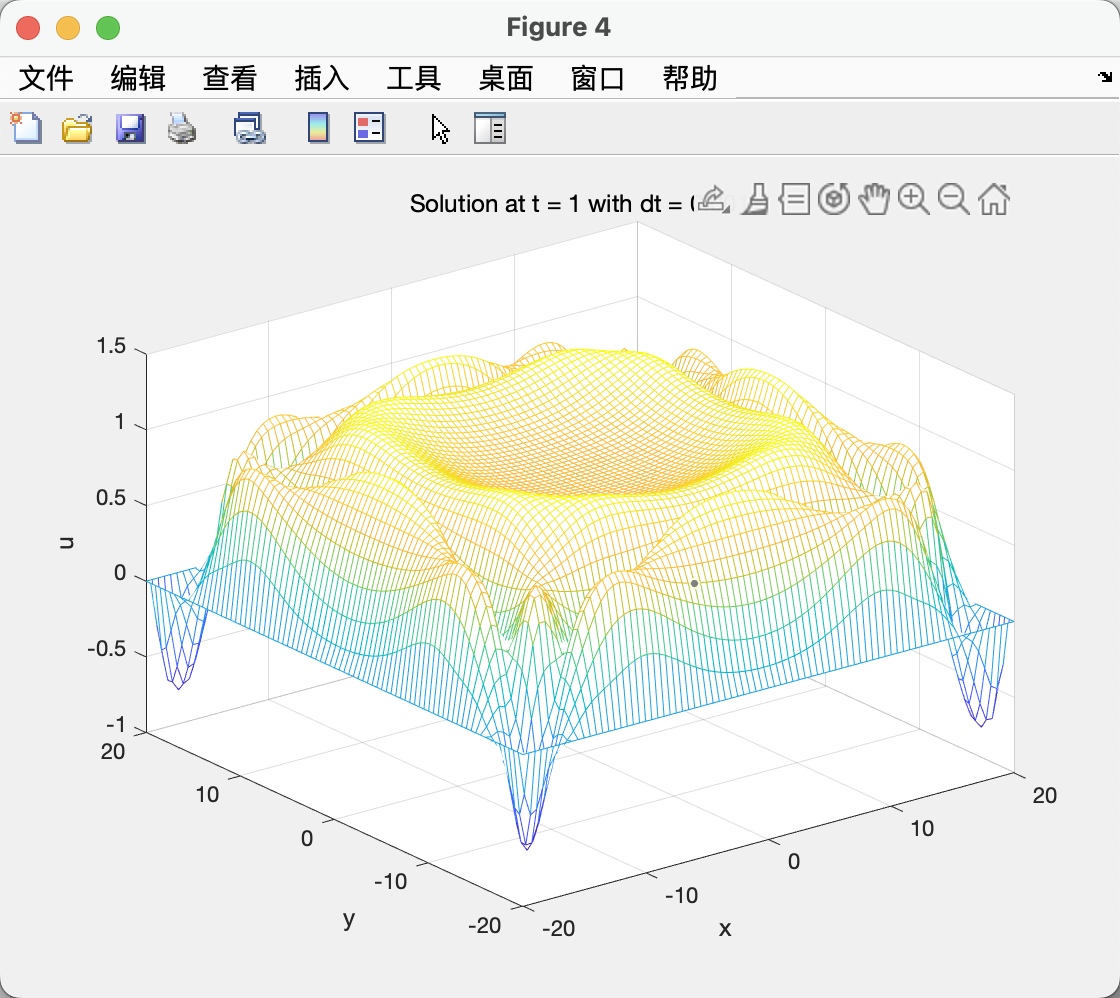This screenshot has height=998, width=1120.
Task: Open a file using the folder icon
Action: click(77, 128)
